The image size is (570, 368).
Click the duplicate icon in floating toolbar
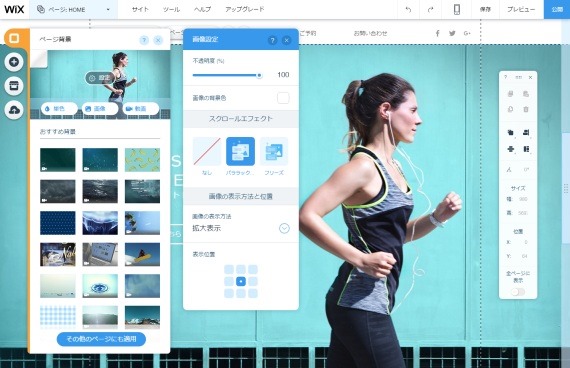(x=510, y=109)
